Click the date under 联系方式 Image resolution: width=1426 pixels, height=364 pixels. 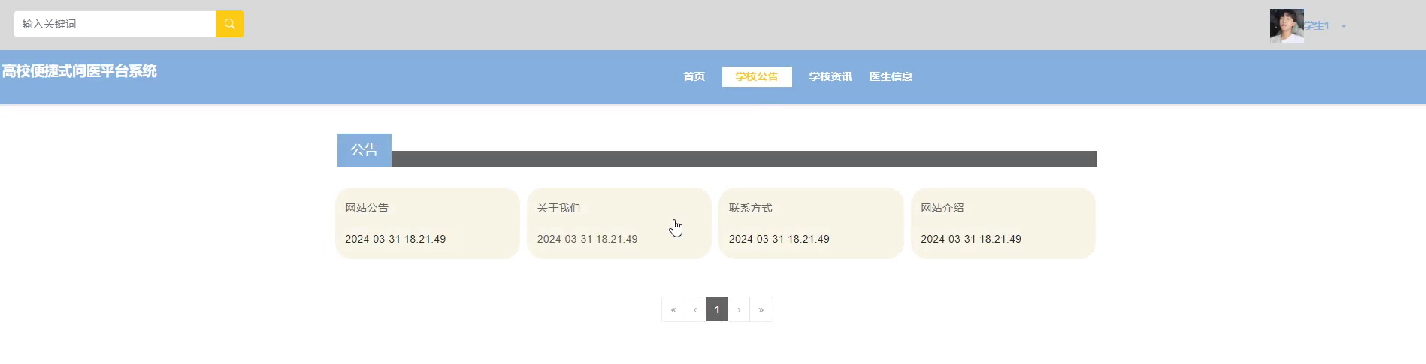779,240
